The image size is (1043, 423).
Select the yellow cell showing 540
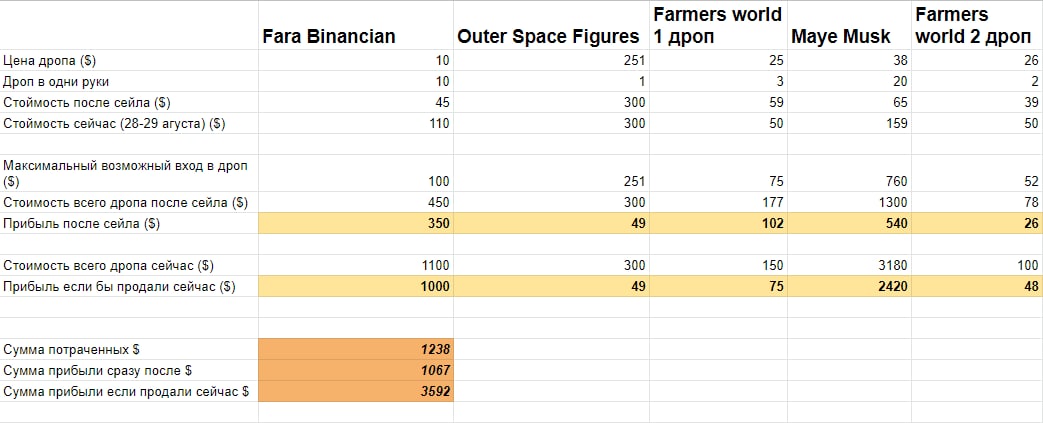[850, 223]
